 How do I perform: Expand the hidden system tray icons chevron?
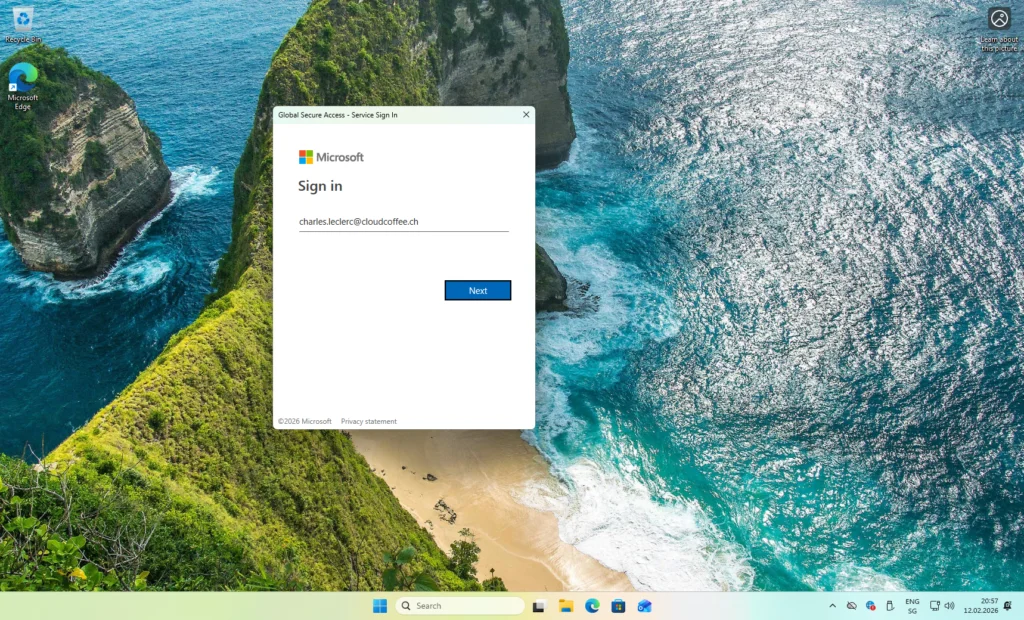[832, 606]
